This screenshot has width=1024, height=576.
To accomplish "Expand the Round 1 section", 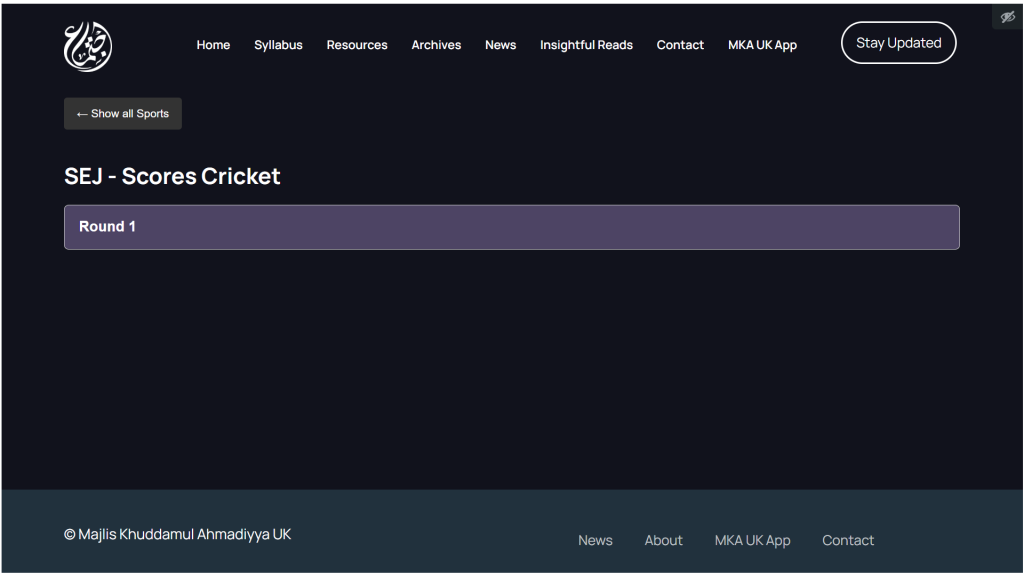I will (511, 227).
